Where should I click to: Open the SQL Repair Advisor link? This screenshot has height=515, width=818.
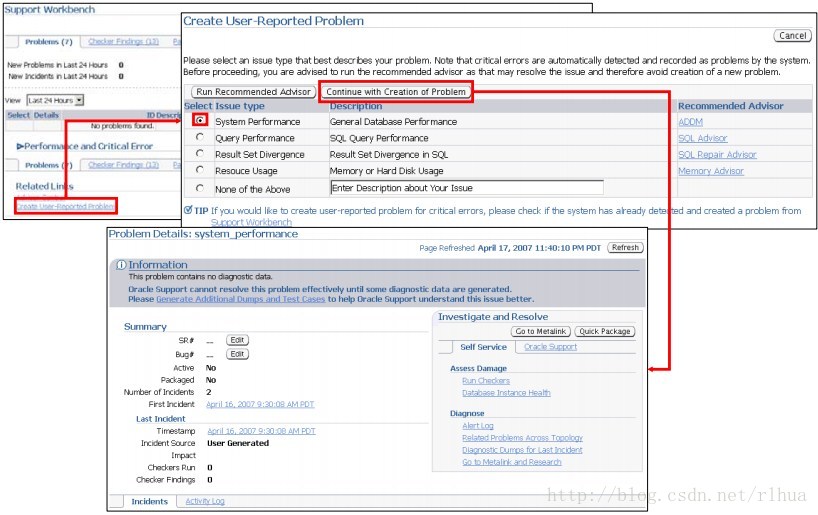tap(717, 154)
